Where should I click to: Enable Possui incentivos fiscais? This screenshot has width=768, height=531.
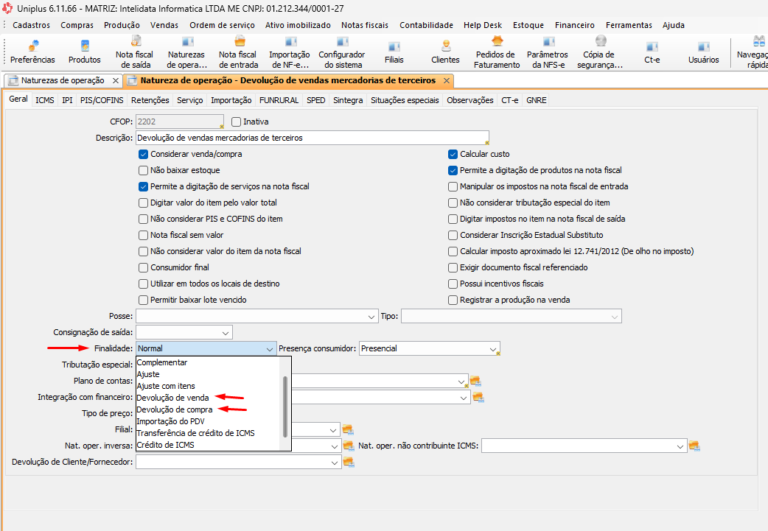tap(453, 284)
